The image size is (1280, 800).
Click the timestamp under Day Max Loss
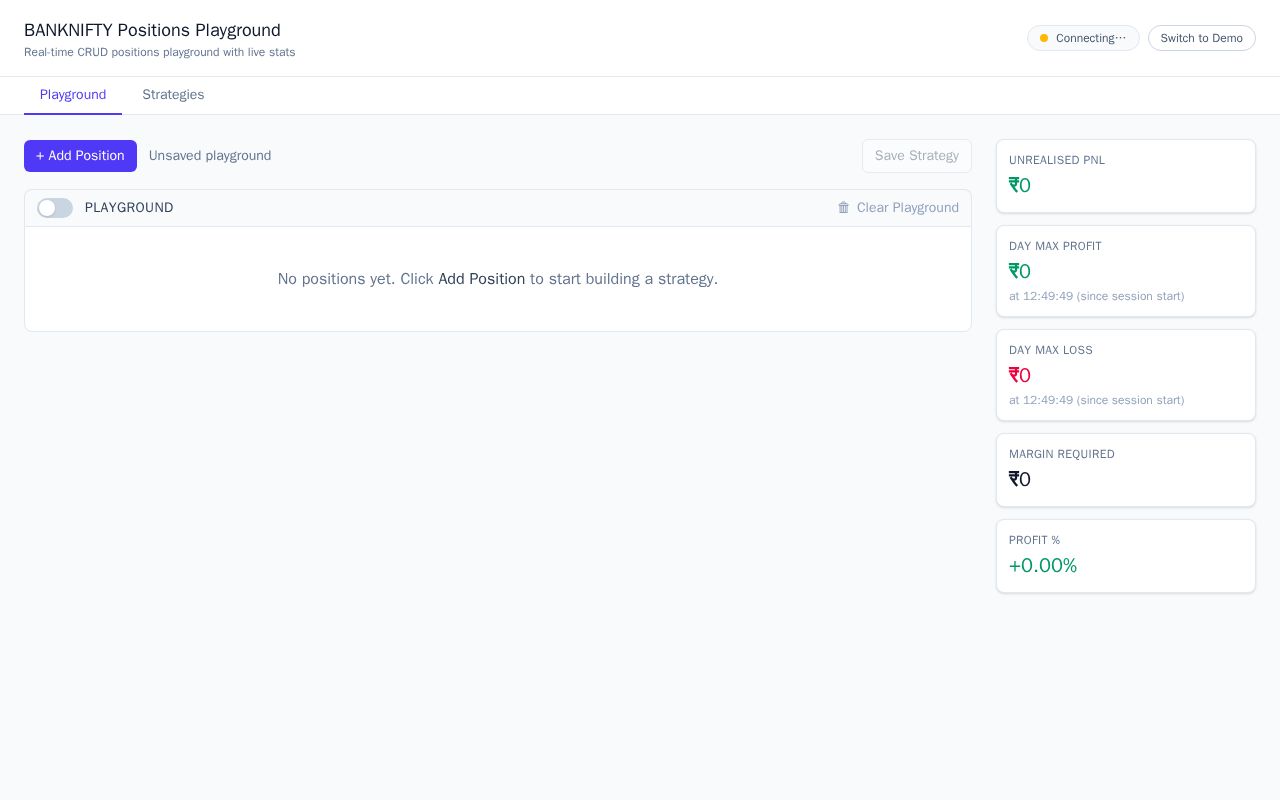pyautogui.click(x=1097, y=400)
